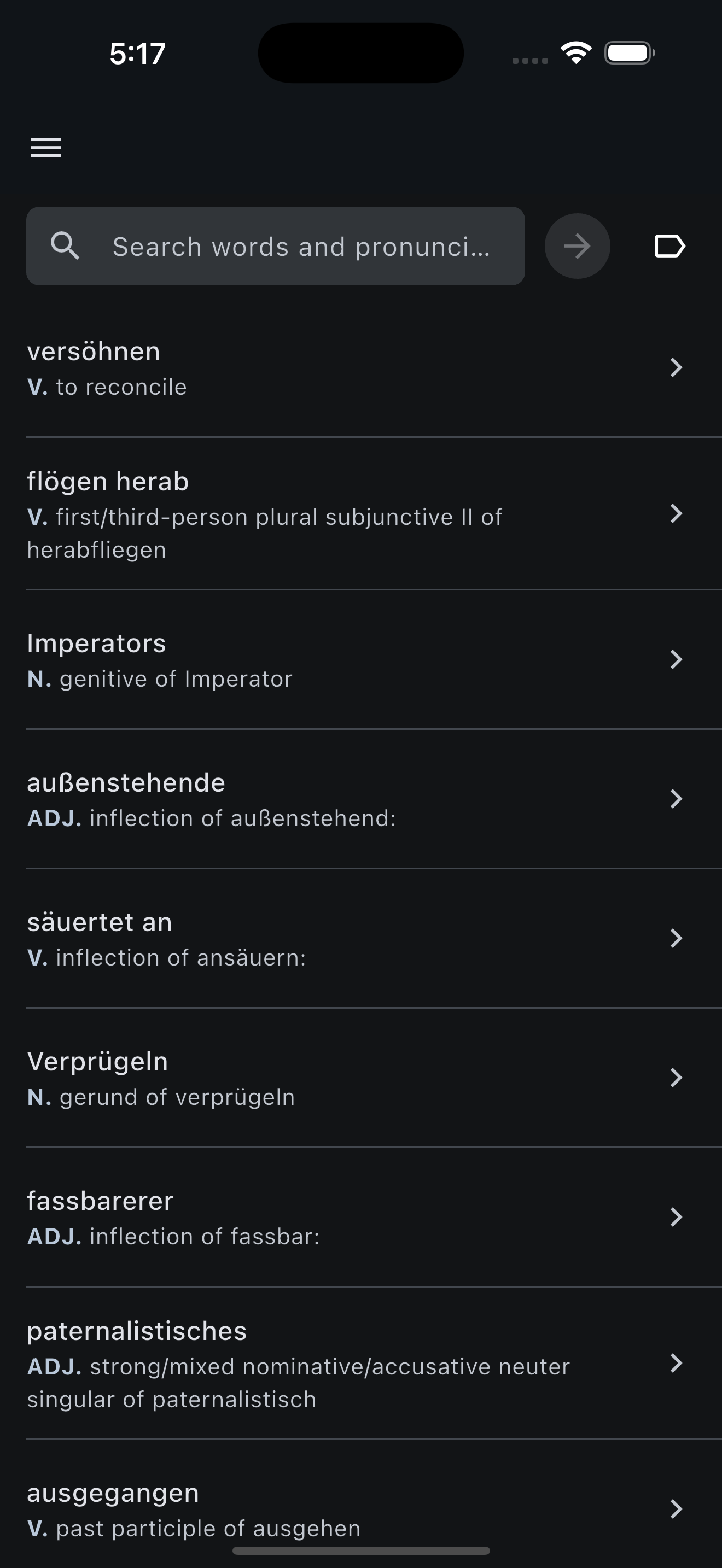Tap the home indicator bar
The image size is (722, 1568).
pos(361,1551)
